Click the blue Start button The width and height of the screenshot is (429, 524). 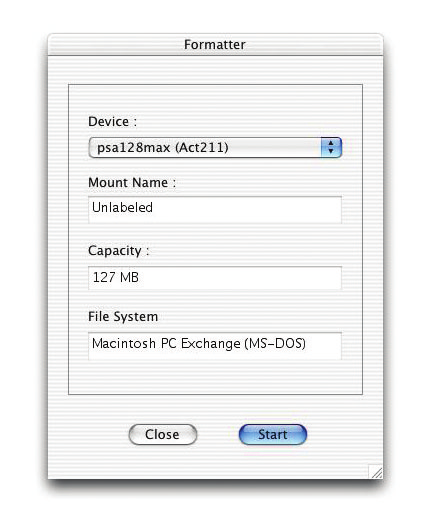click(x=273, y=434)
